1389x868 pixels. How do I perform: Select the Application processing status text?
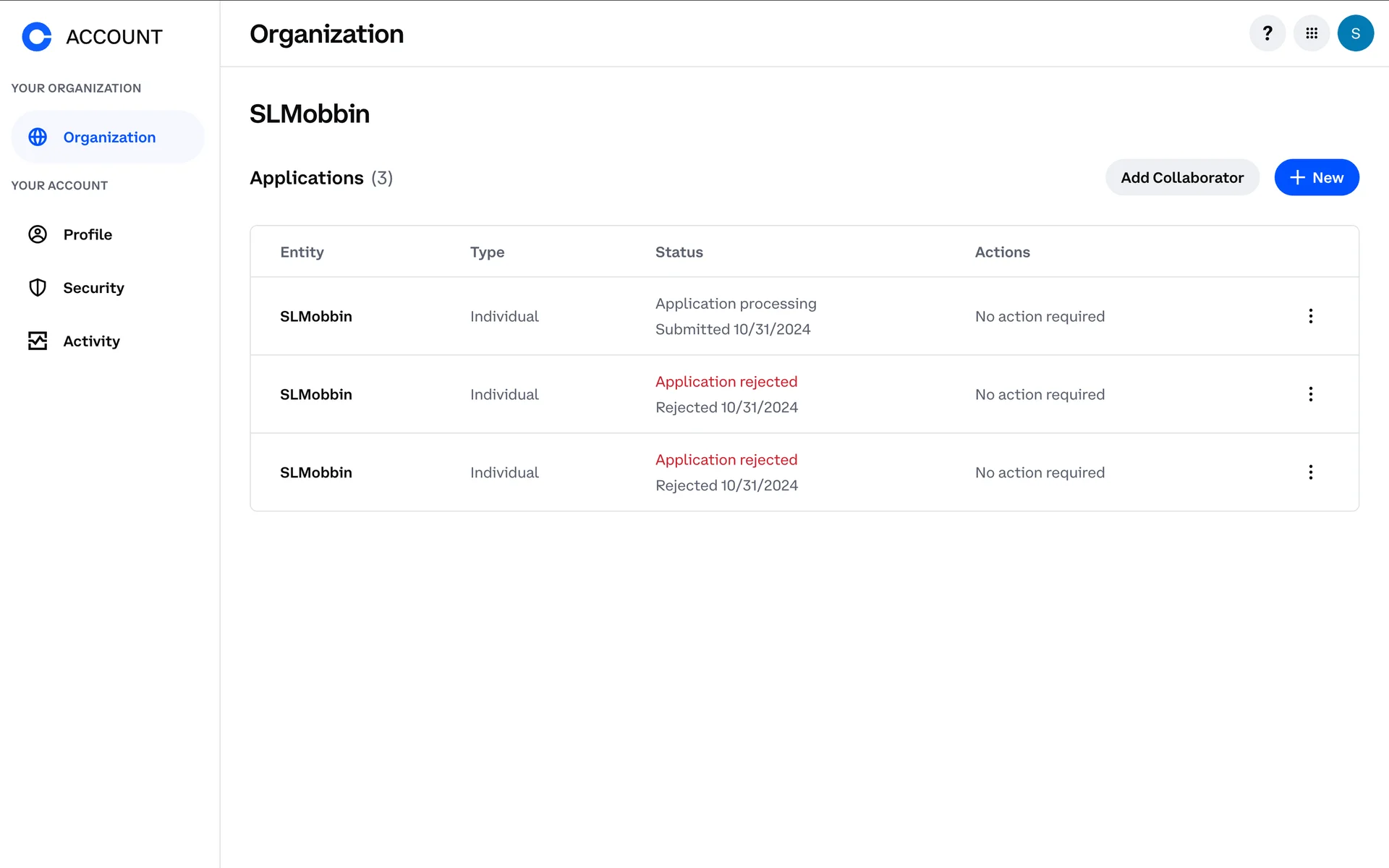click(735, 304)
